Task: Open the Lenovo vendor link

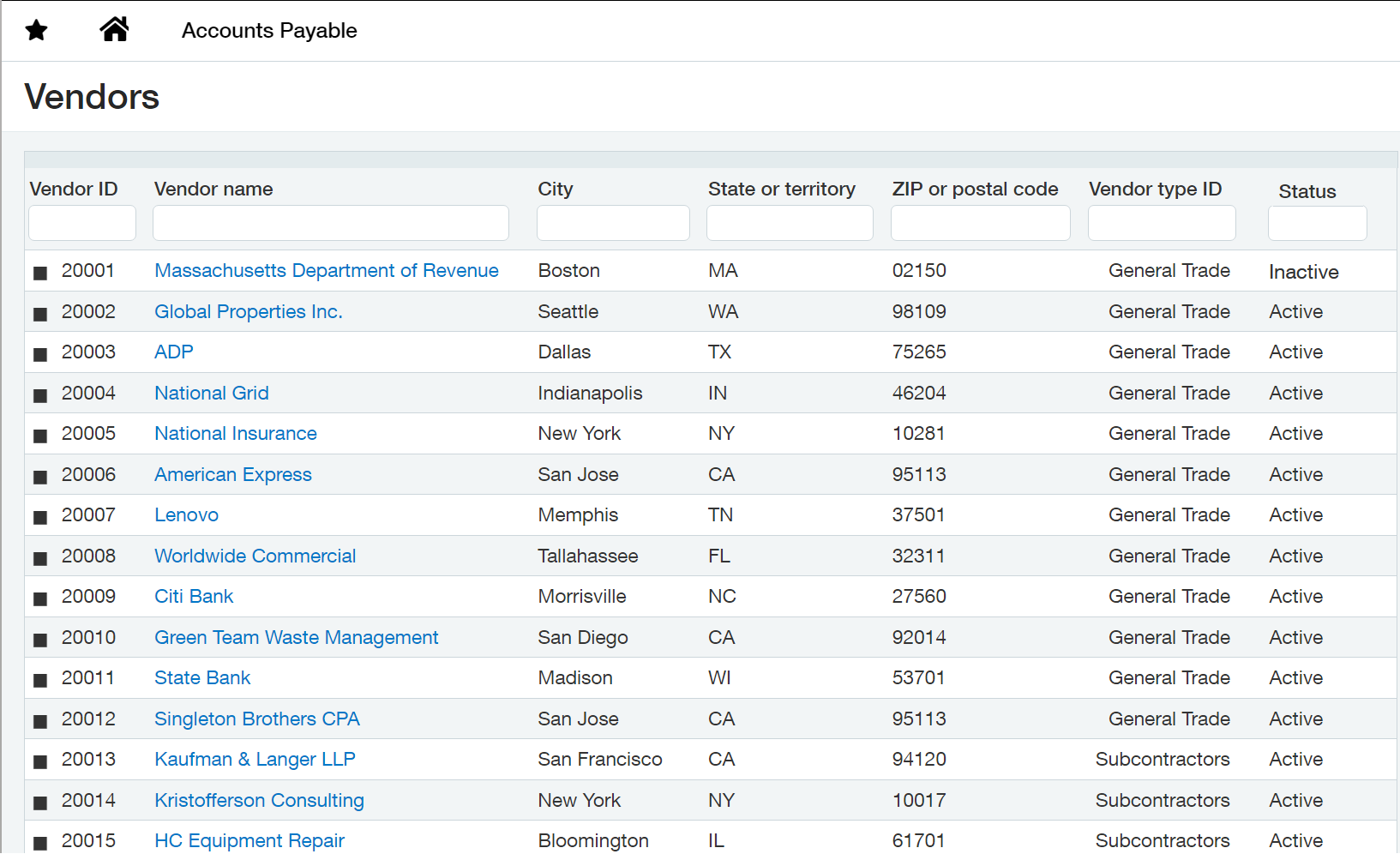Action: point(187,514)
